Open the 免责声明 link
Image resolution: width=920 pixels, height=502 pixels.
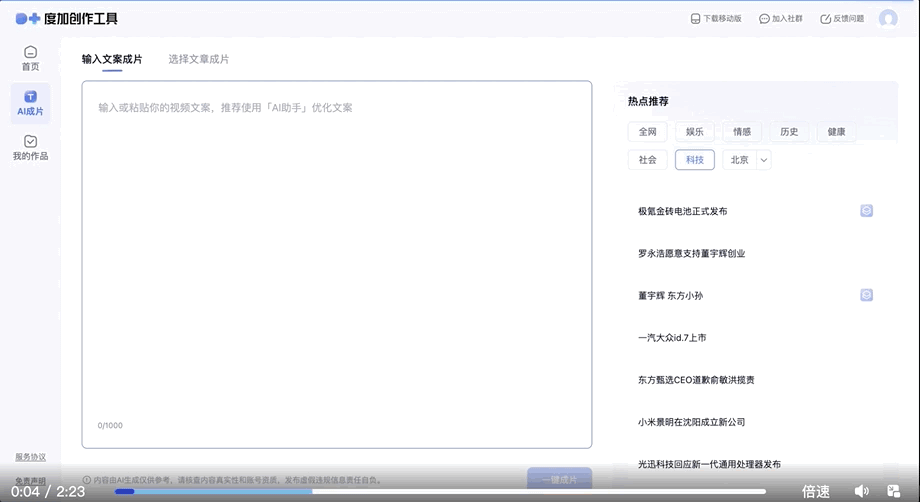31,481
